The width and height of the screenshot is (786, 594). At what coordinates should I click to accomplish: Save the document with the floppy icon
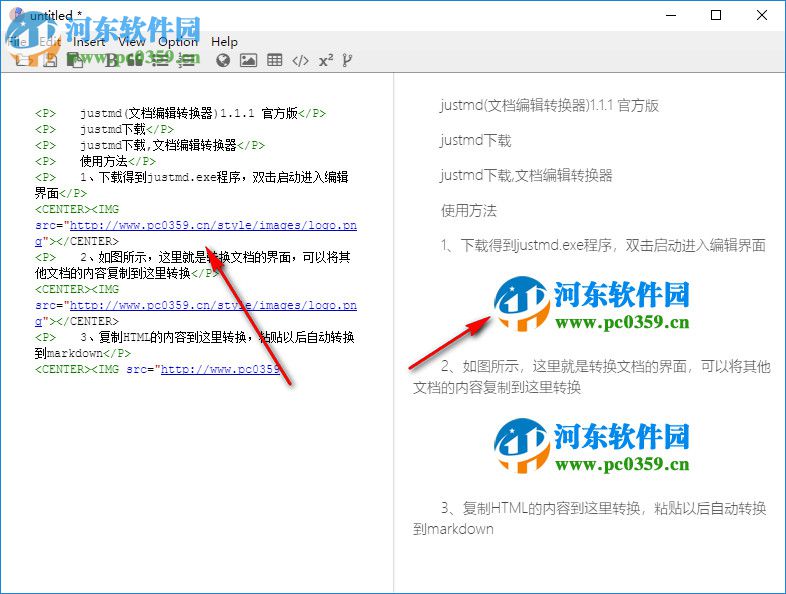click(50, 61)
